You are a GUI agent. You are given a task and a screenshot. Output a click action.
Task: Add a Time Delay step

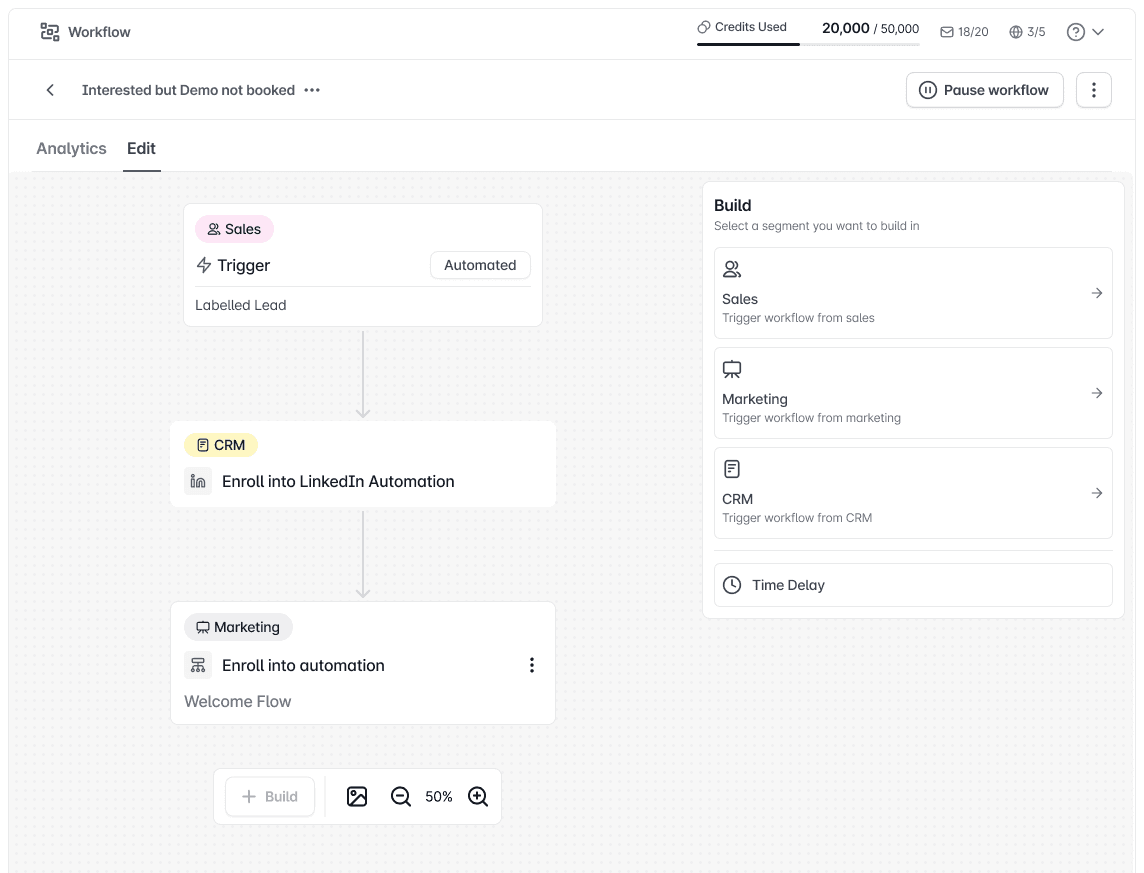tap(913, 585)
